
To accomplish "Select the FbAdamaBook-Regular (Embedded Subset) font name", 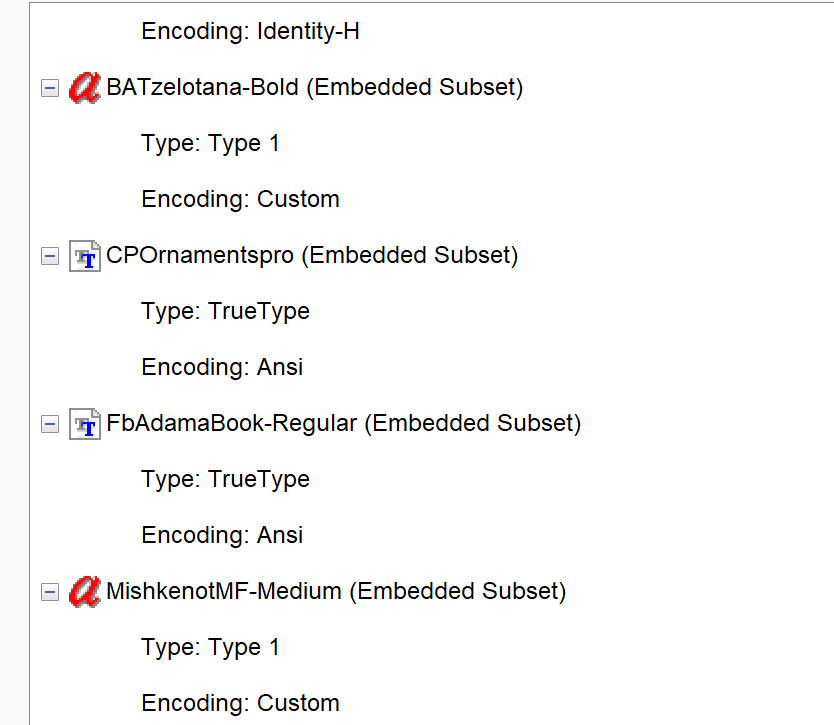I will (343, 424).
